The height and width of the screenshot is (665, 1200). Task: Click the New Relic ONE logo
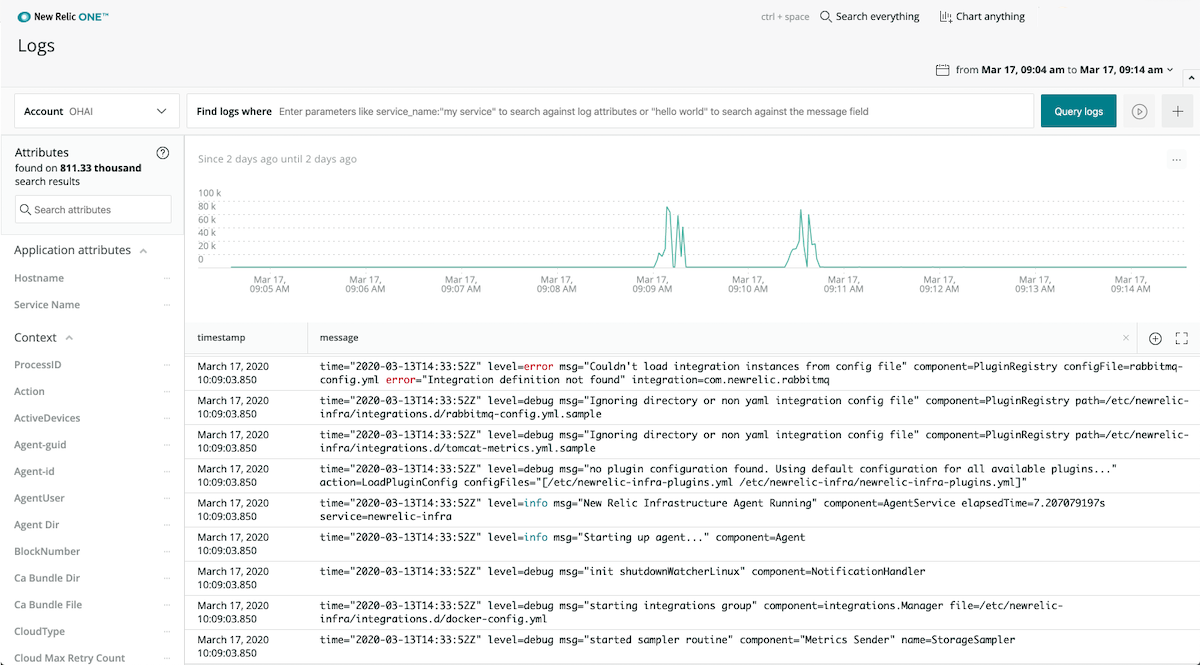(64, 17)
